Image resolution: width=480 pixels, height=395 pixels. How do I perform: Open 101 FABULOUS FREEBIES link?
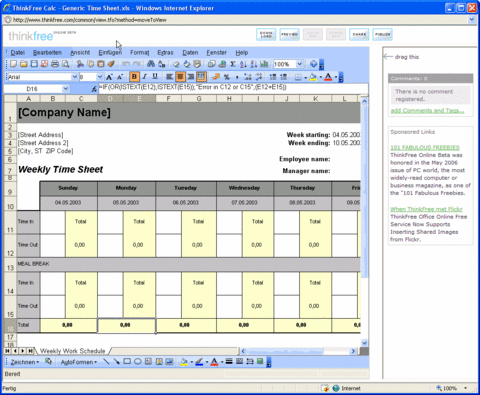click(x=425, y=147)
